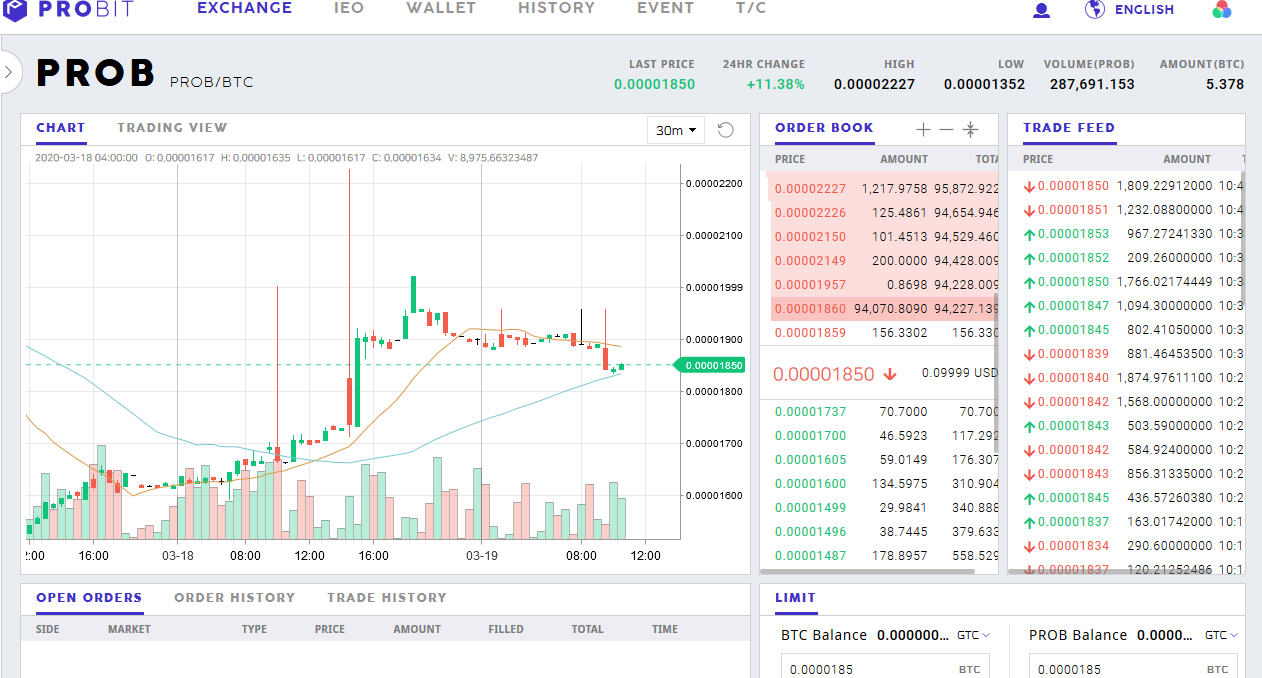
Task: Click trade feed row with amount 967.27241330
Action: pos(1127,233)
